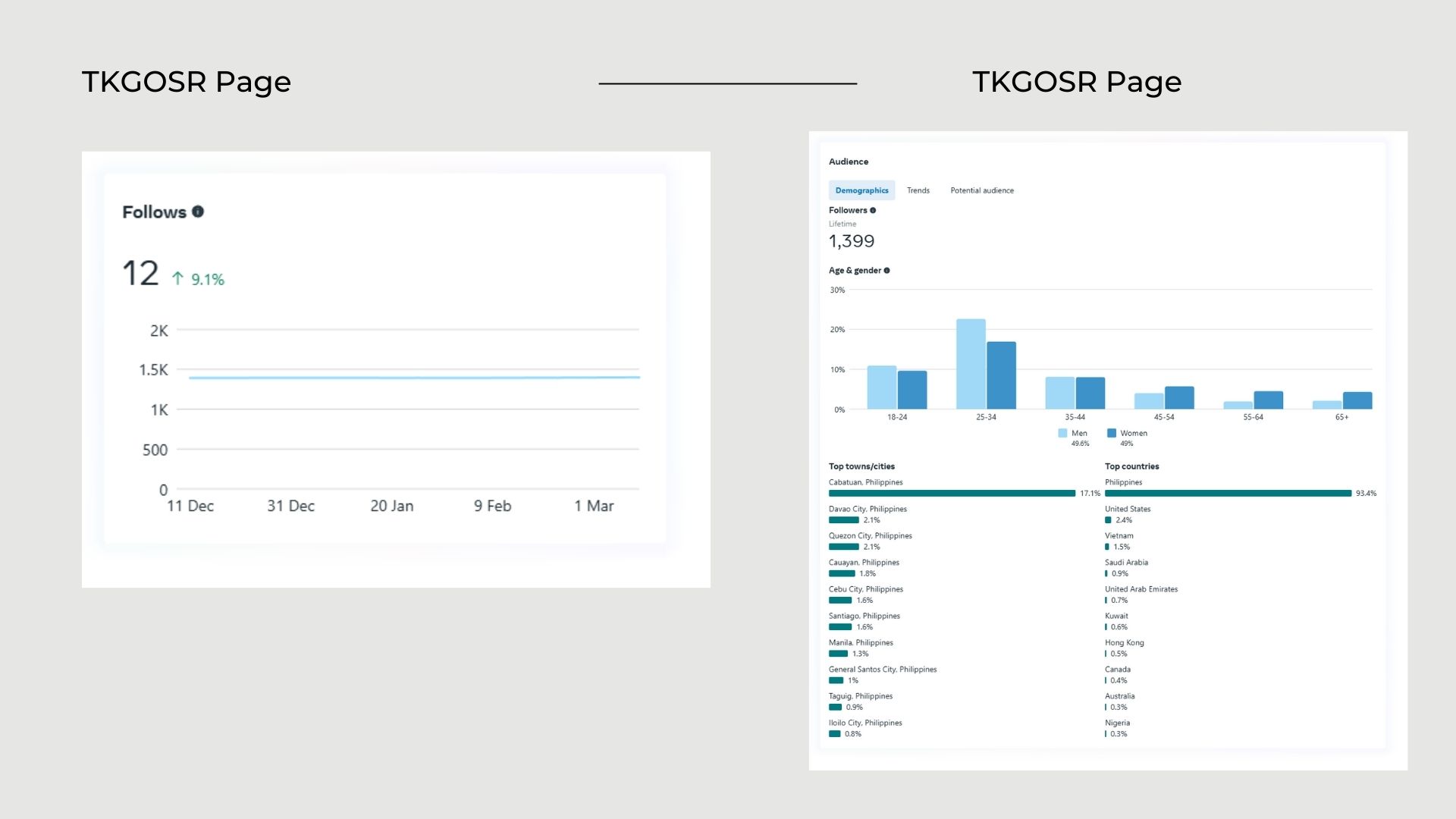Viewport: 1456px width, 819px height.
Task: Click the Men legend color swatch
Action: point(1062,433)
